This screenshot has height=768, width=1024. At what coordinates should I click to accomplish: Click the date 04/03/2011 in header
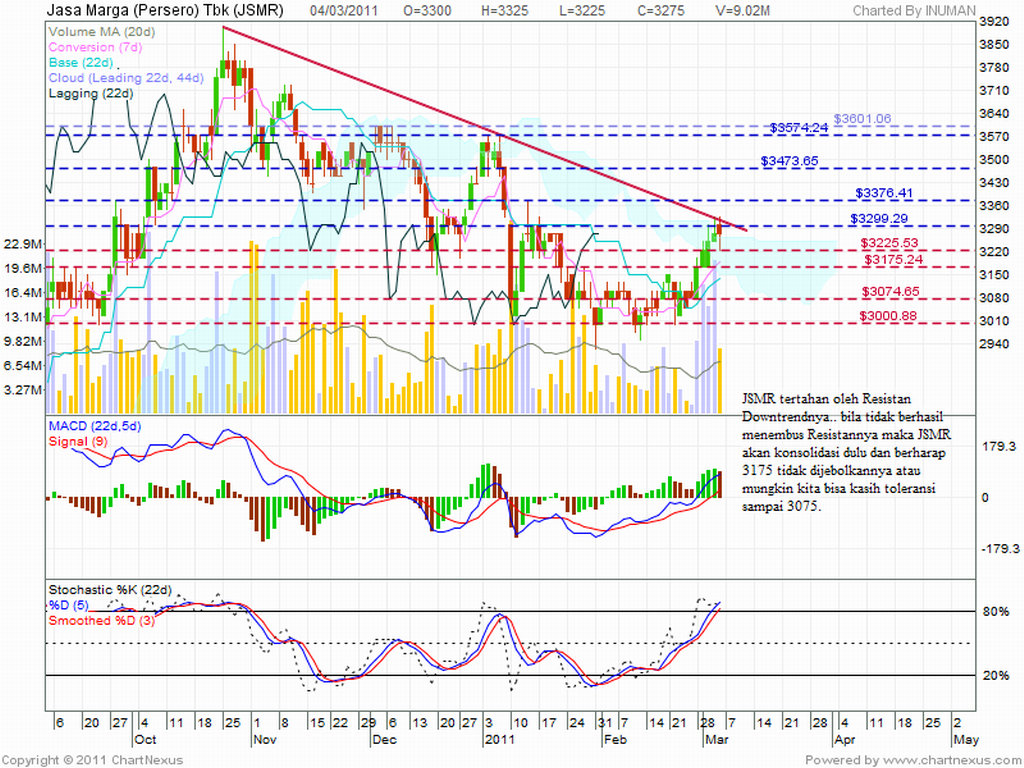point(344,10)
